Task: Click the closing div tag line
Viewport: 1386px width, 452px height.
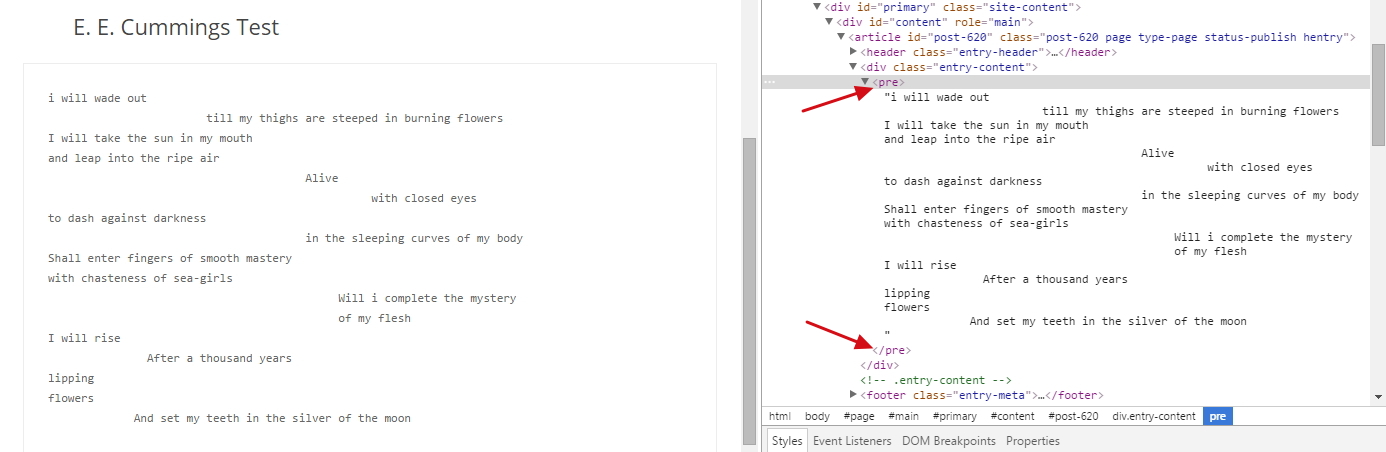Action: 880,366
